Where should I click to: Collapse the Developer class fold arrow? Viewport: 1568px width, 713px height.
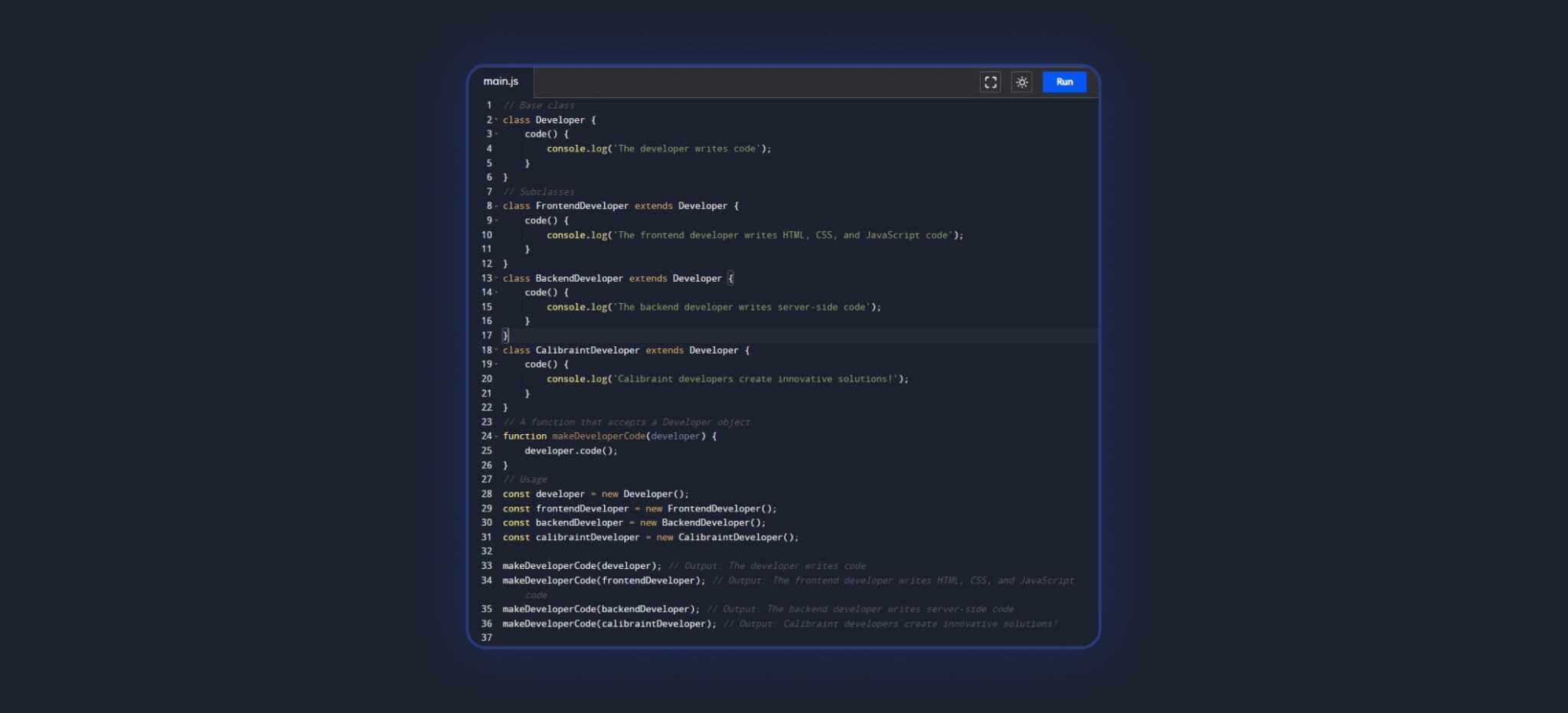point(498,119)
